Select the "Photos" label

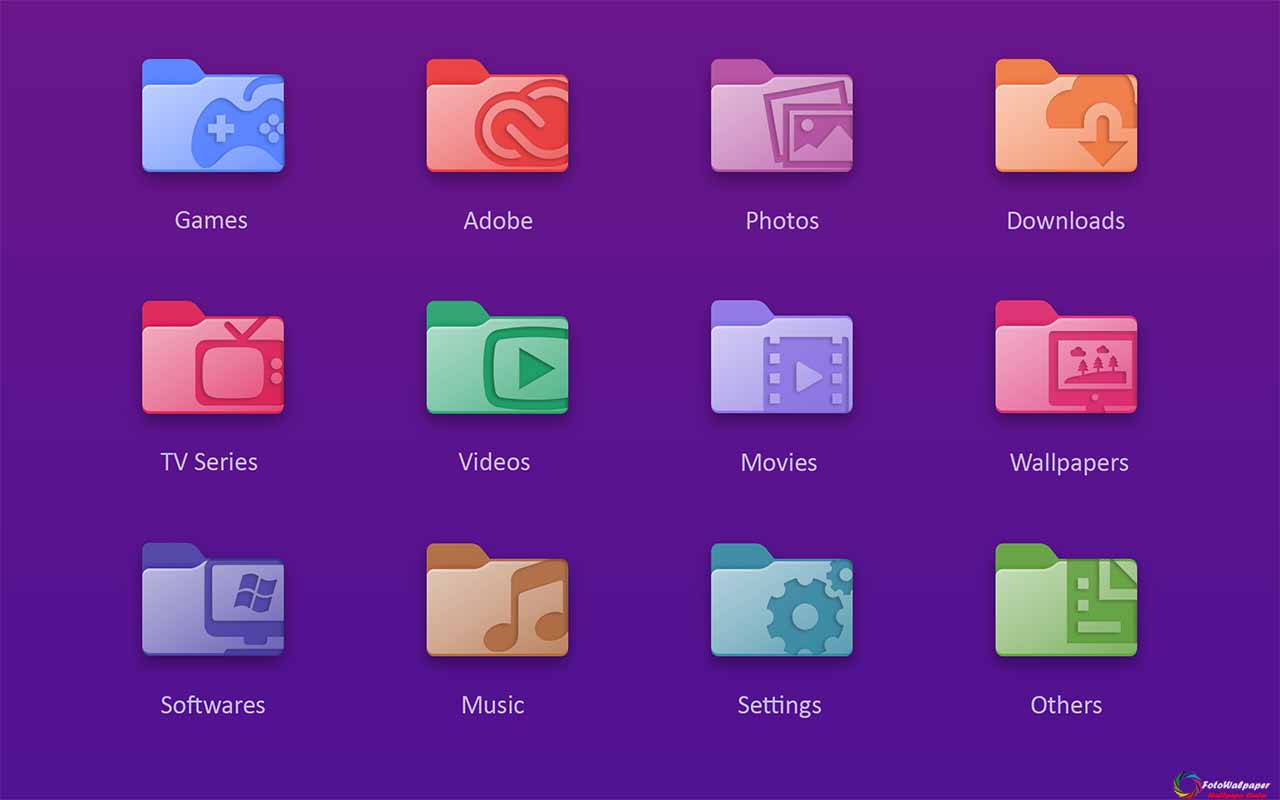pos(782,220)
